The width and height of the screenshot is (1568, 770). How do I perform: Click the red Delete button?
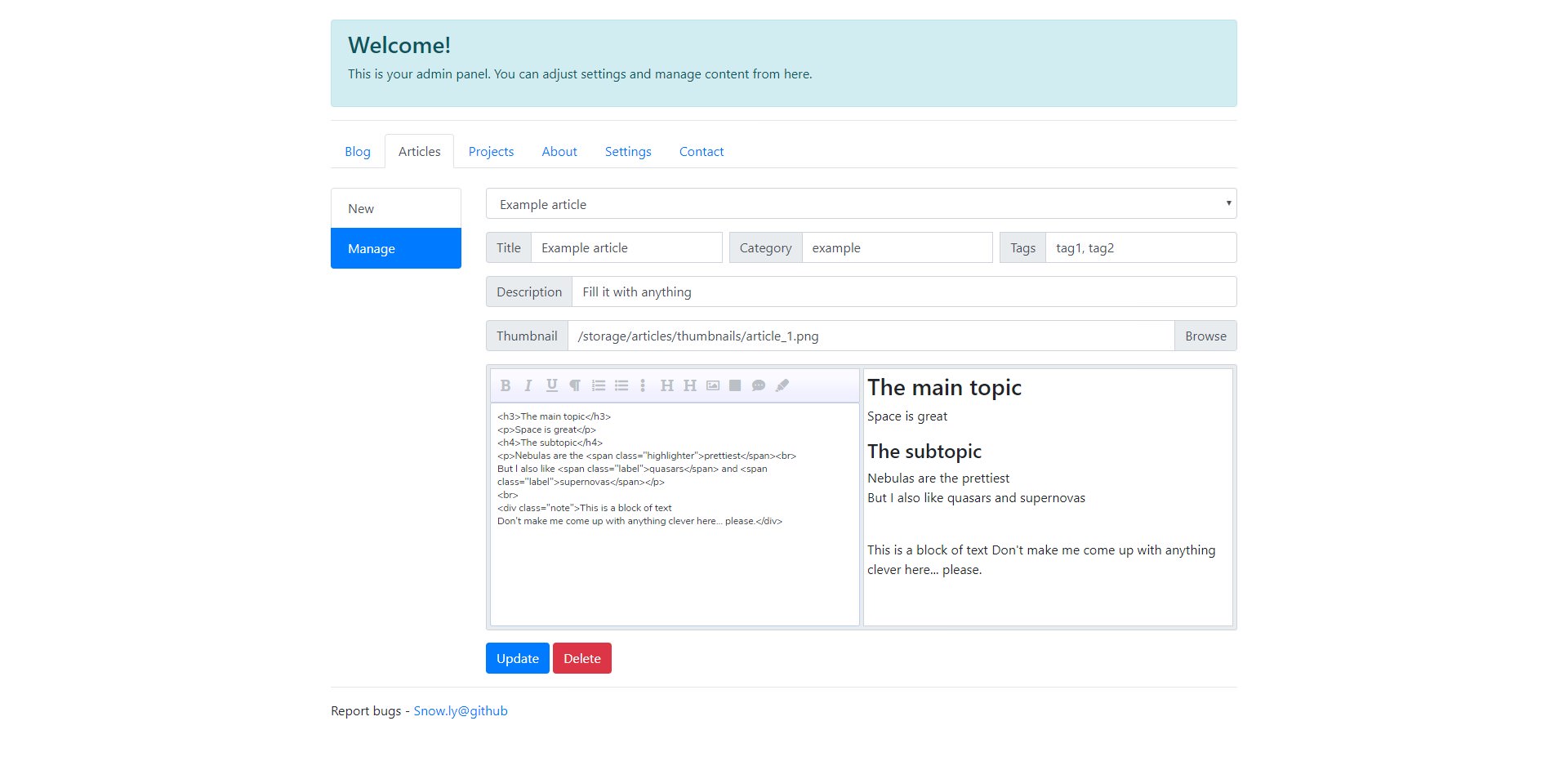coord(582,658)
